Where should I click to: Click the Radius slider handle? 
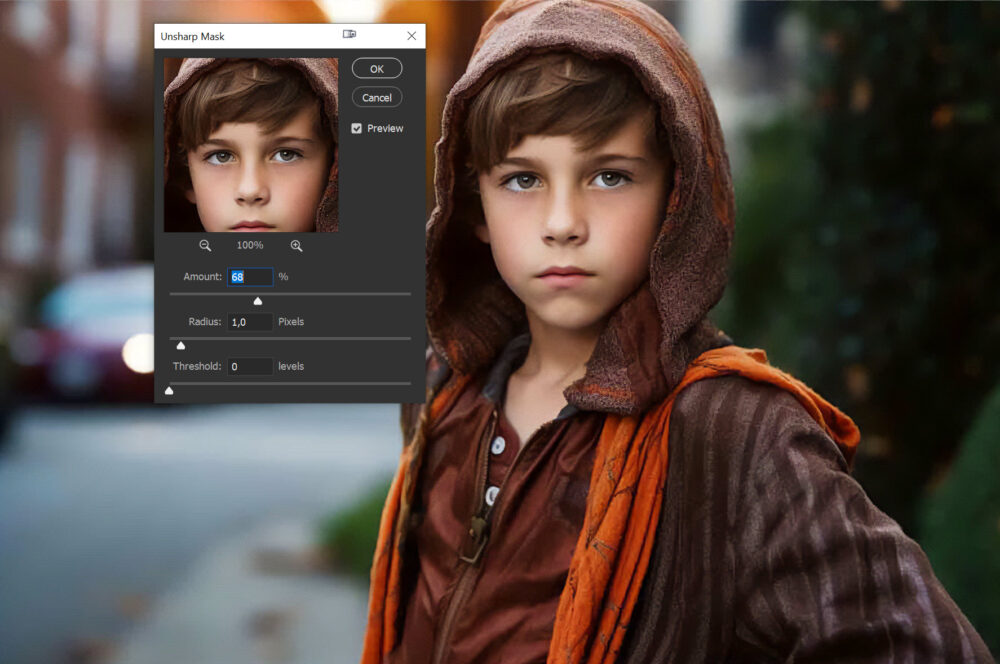click(x=180, y=346)
